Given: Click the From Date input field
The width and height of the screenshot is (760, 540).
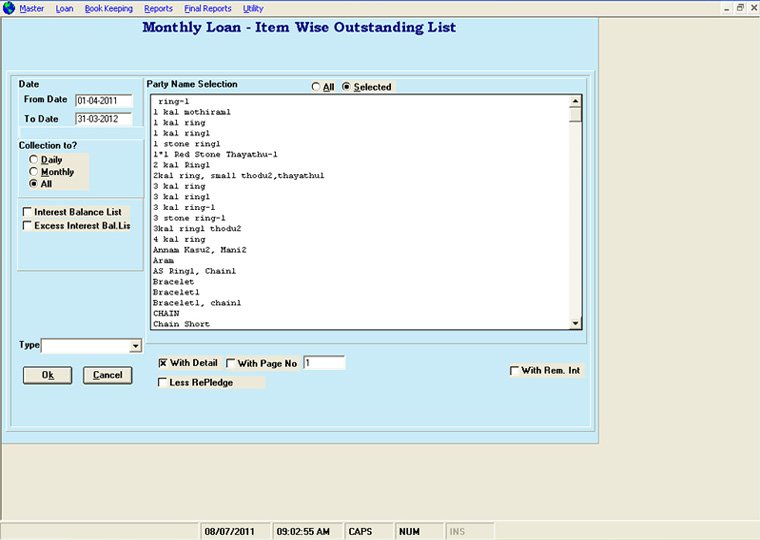Looking at the screenshot, I should (x=103, y=101).
